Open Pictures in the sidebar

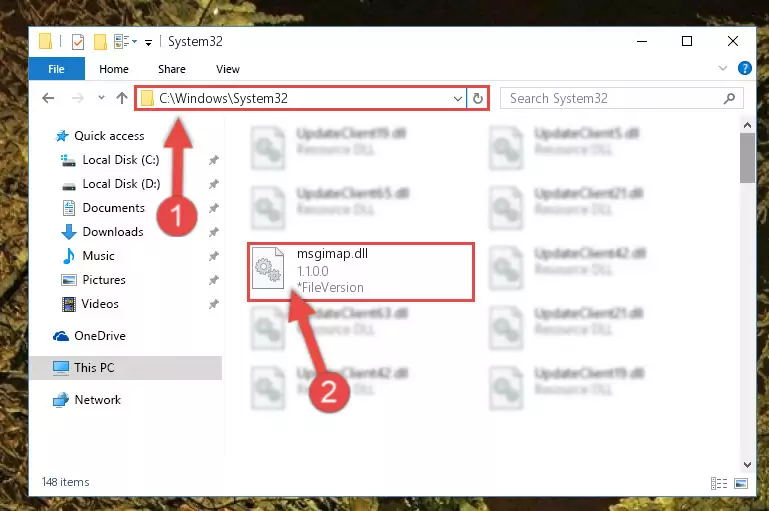pyautogui.click(x=104, y=280)
